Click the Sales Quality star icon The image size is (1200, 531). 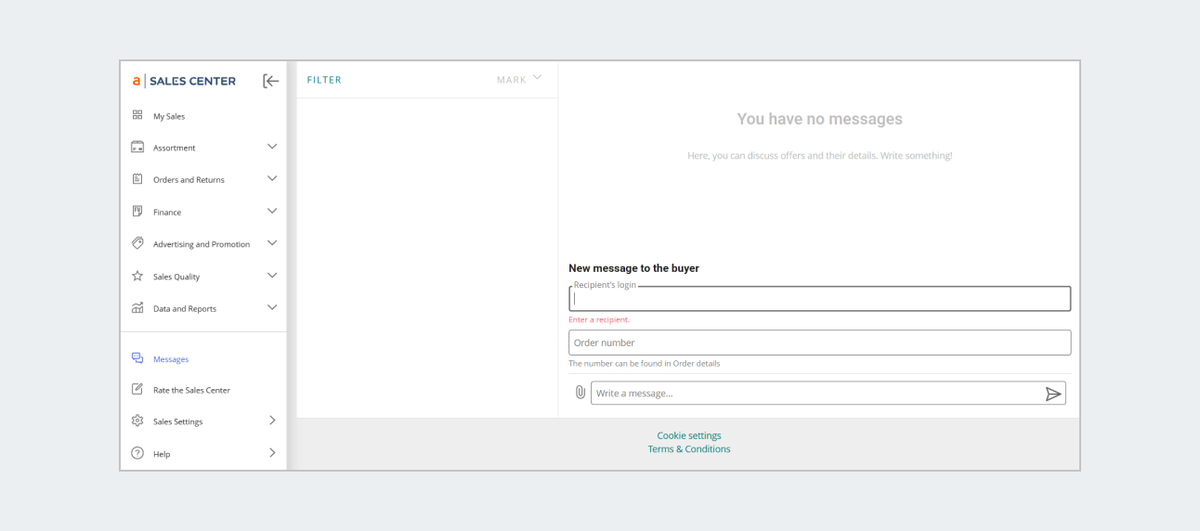coord(138,276)
